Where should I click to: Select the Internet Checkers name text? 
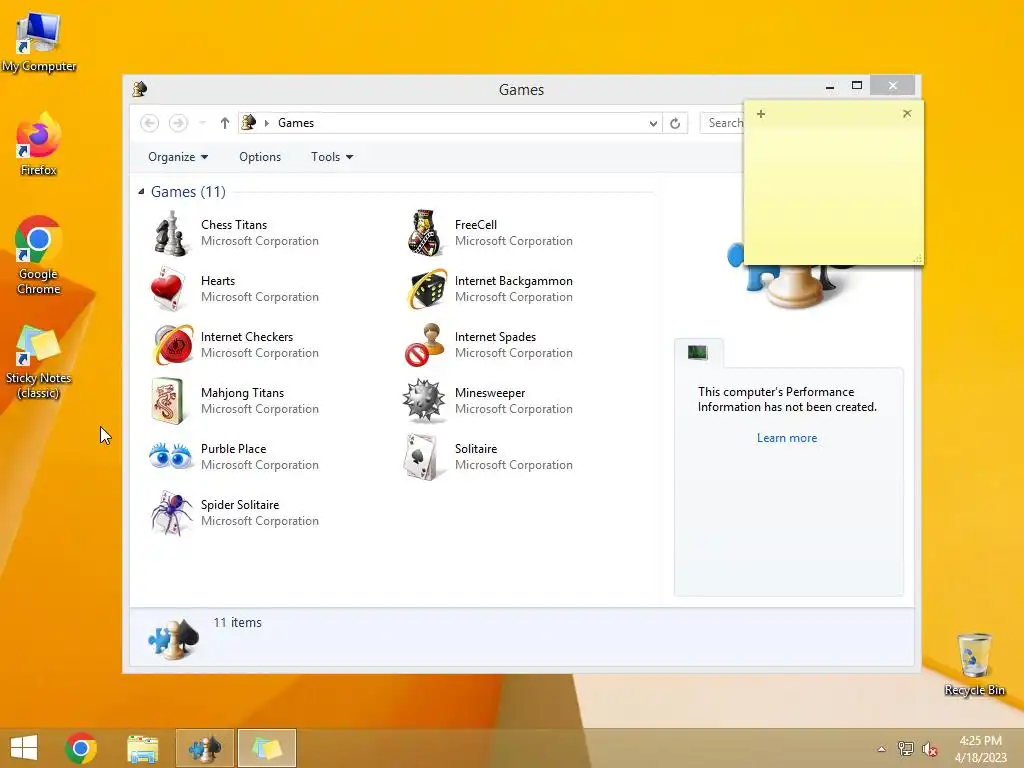tap(247, 337)
